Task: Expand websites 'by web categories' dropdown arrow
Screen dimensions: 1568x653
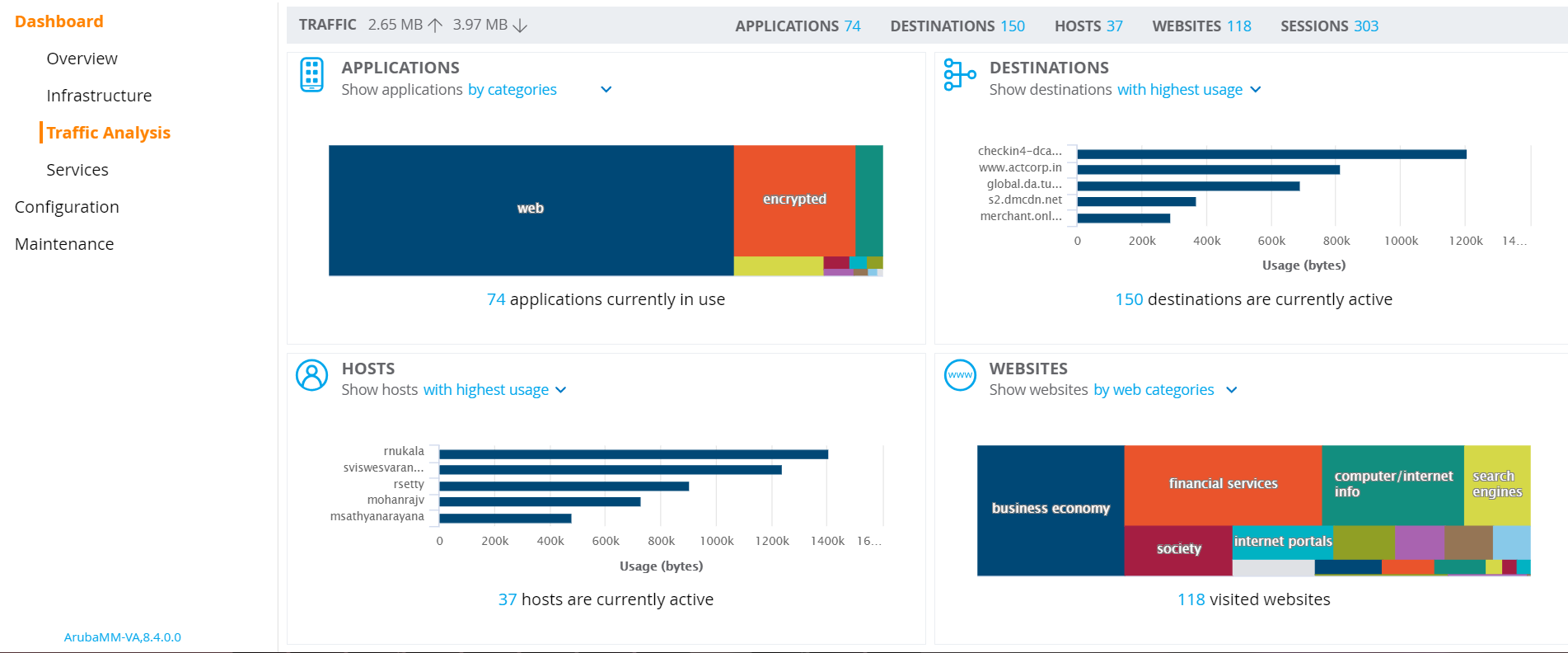Action: 1232,390
